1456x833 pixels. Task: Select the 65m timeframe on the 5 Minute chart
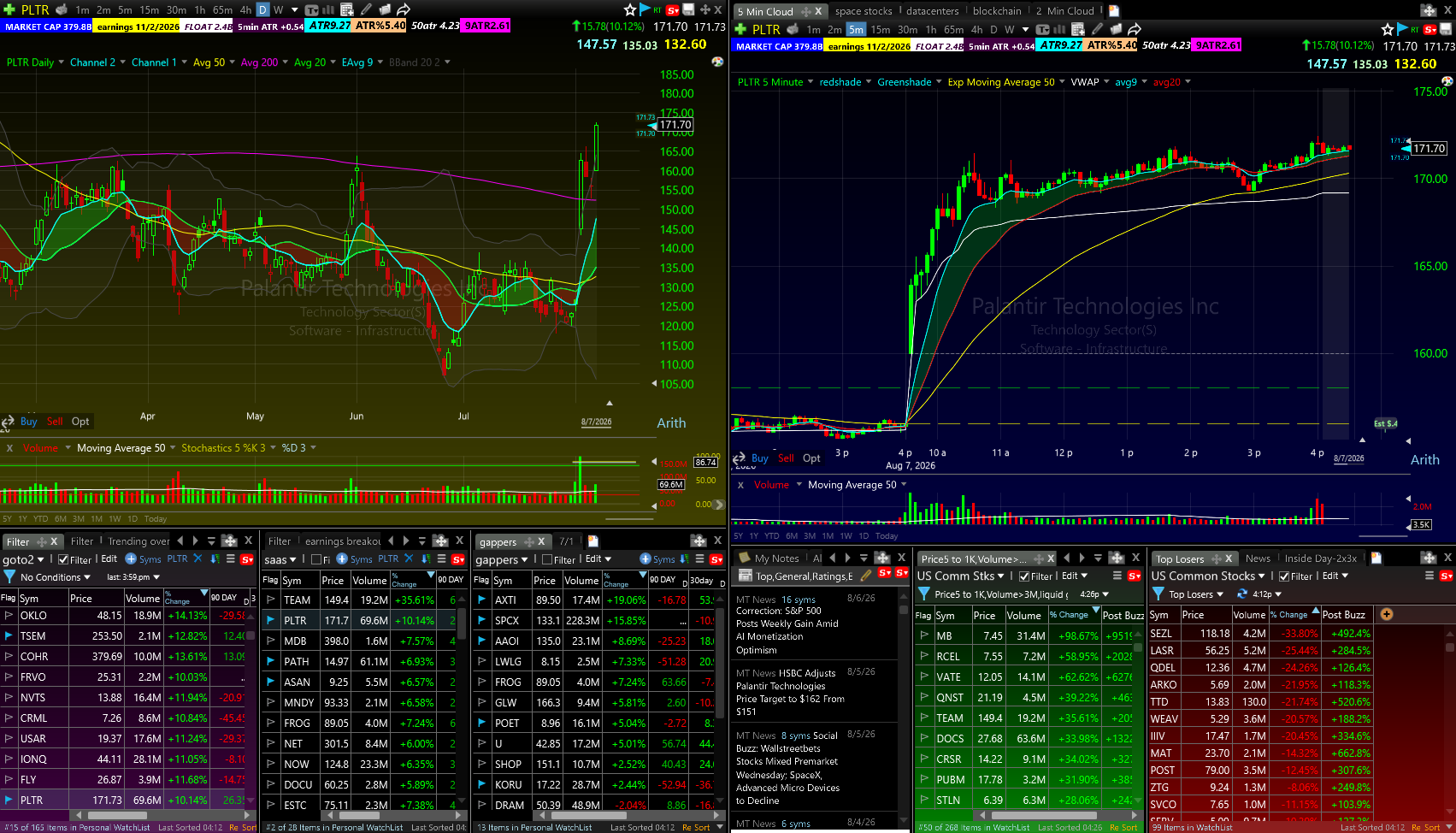(953, 29)
